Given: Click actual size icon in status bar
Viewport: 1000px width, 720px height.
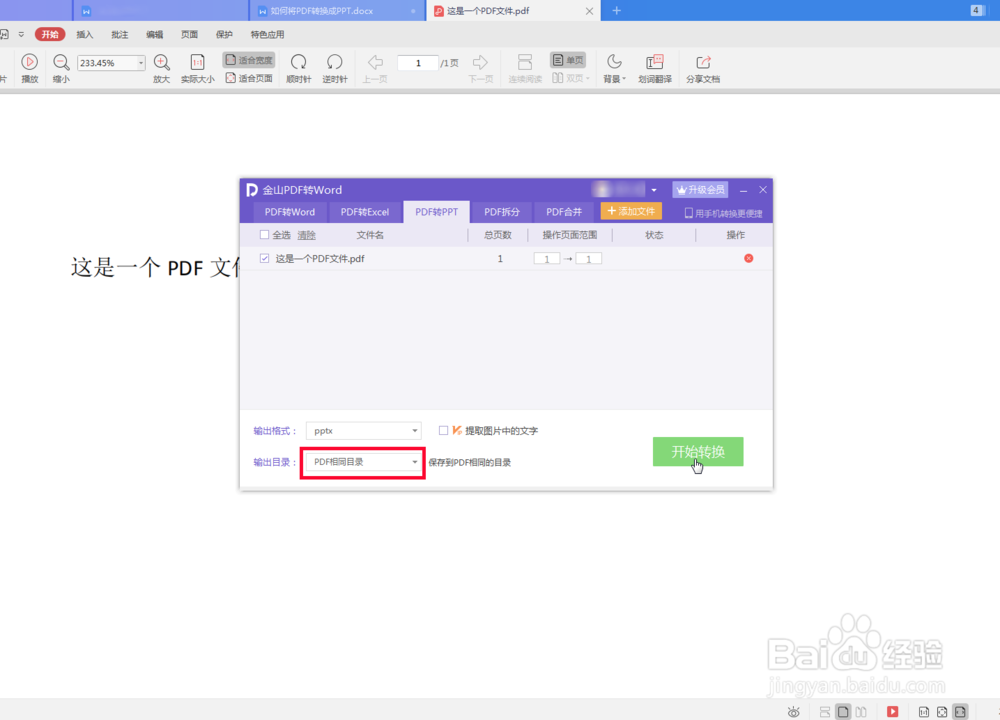Looking at the screenshot, I should tap(923, 712).
